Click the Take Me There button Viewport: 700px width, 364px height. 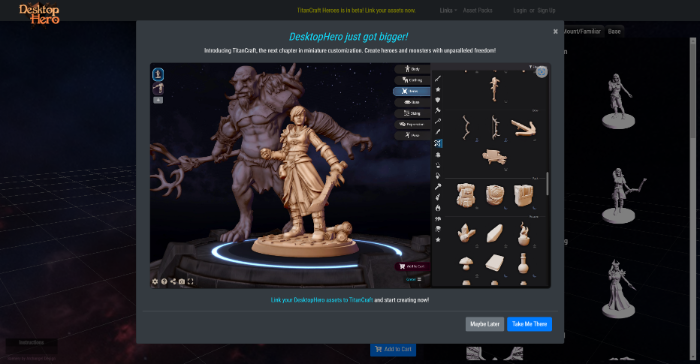[x=529, y=324]
